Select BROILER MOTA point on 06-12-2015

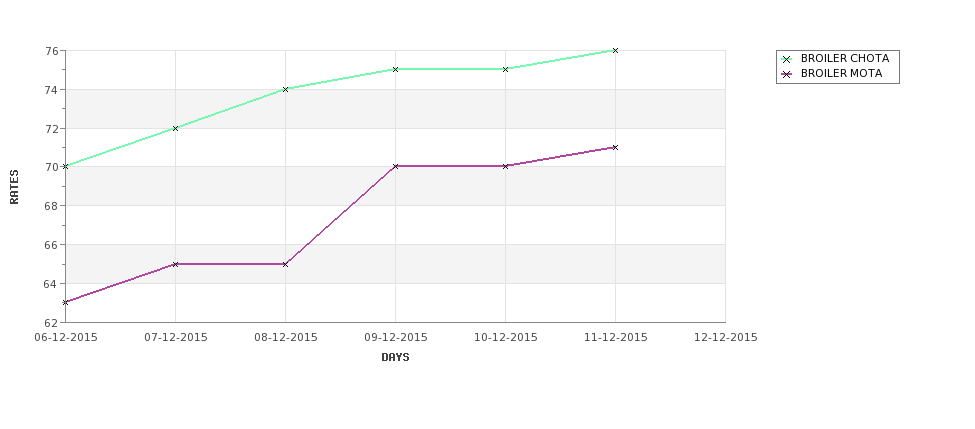point(65,303)
